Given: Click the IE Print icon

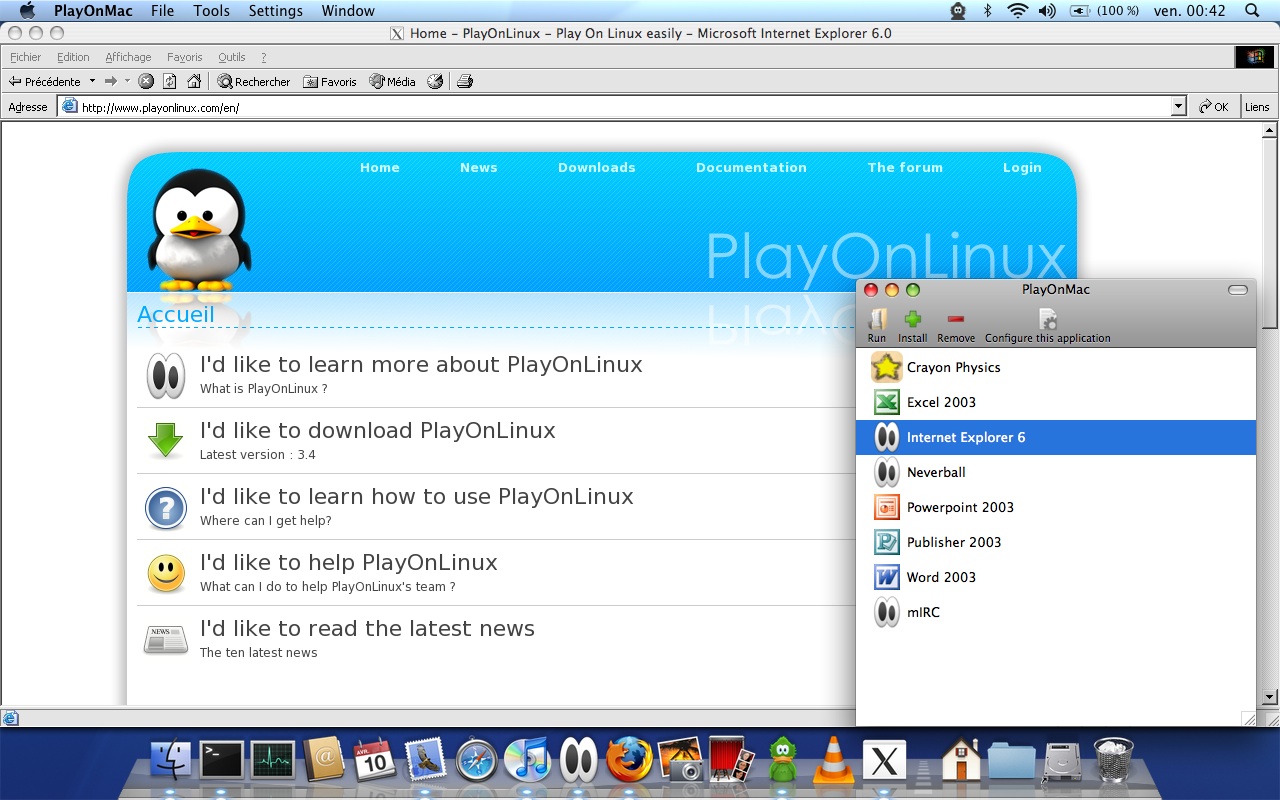Looking at the screenshot, I should (x=465, y=81).
